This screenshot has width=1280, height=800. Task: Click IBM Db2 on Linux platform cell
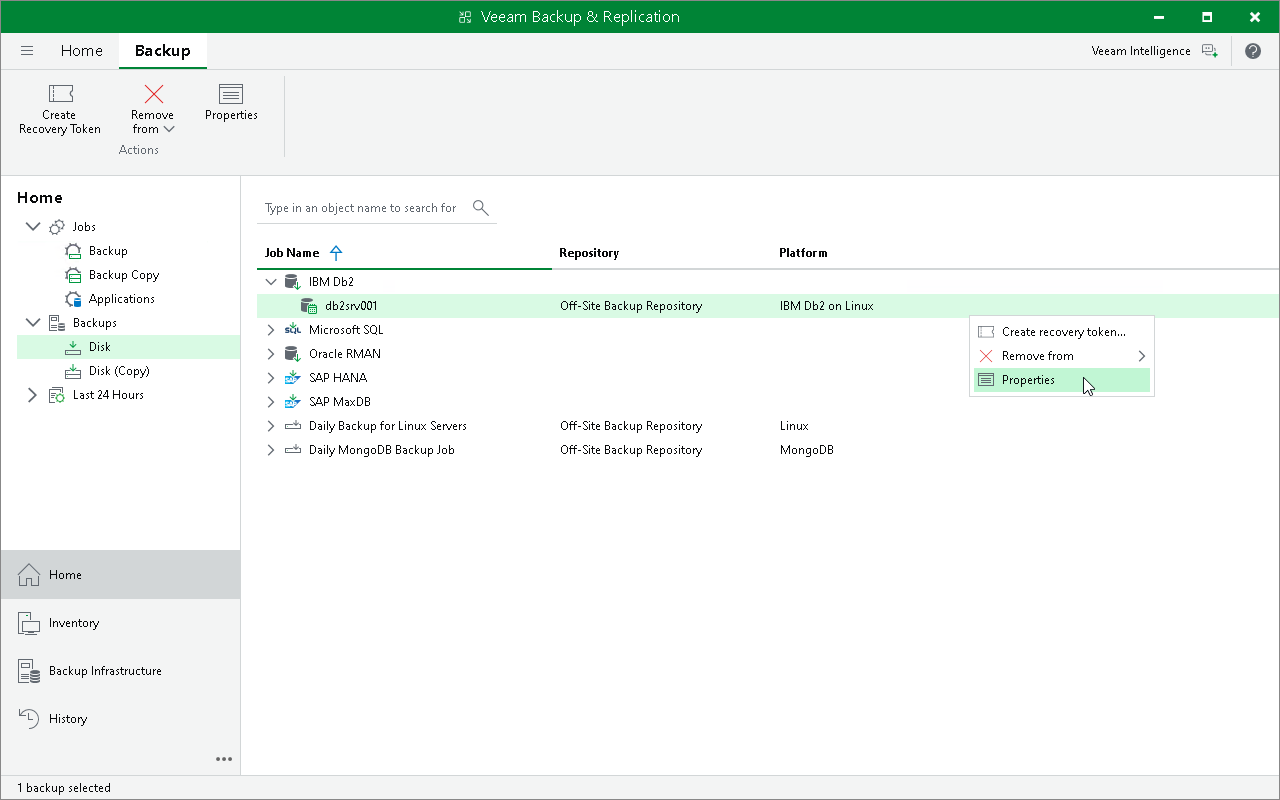click(x=826, y=306)
